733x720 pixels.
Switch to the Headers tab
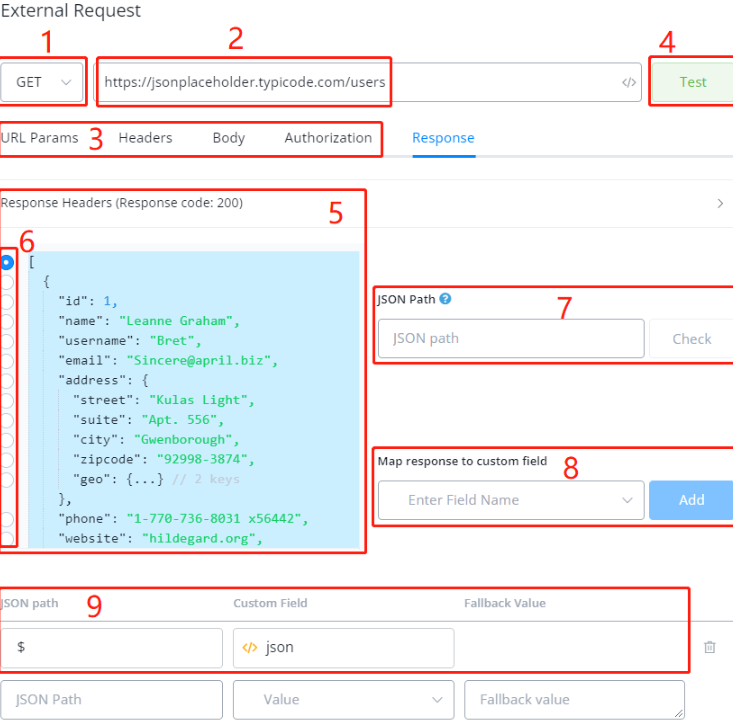click(145, 138)
